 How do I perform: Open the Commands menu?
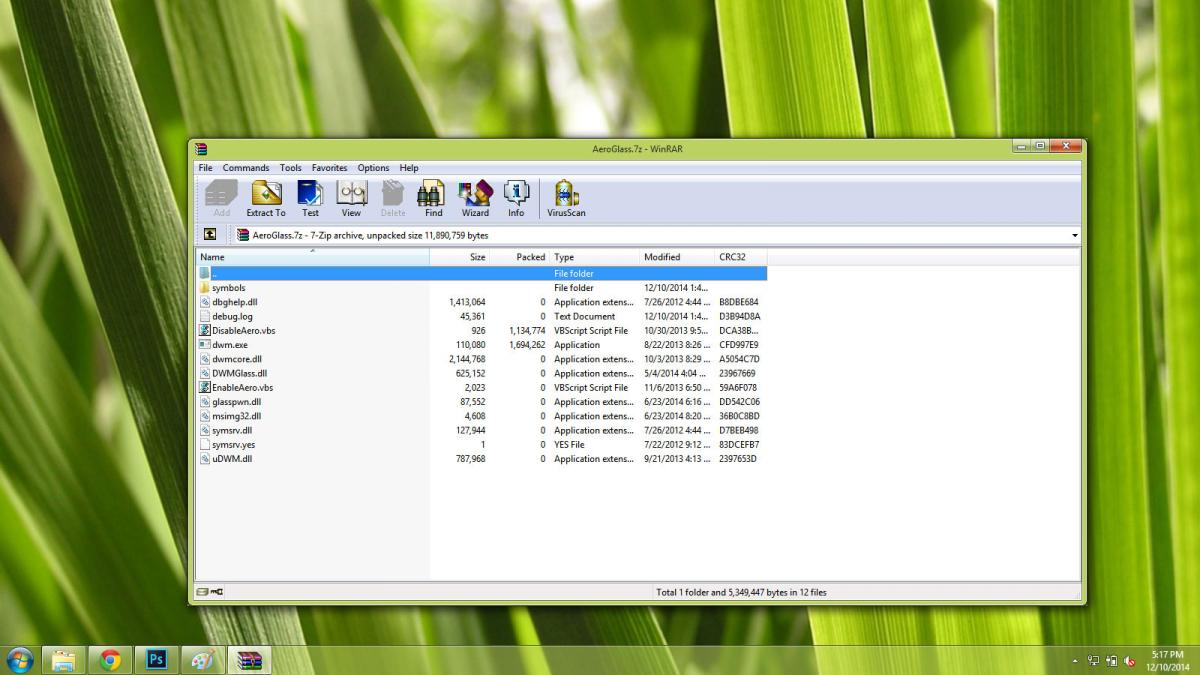point(246,168)
